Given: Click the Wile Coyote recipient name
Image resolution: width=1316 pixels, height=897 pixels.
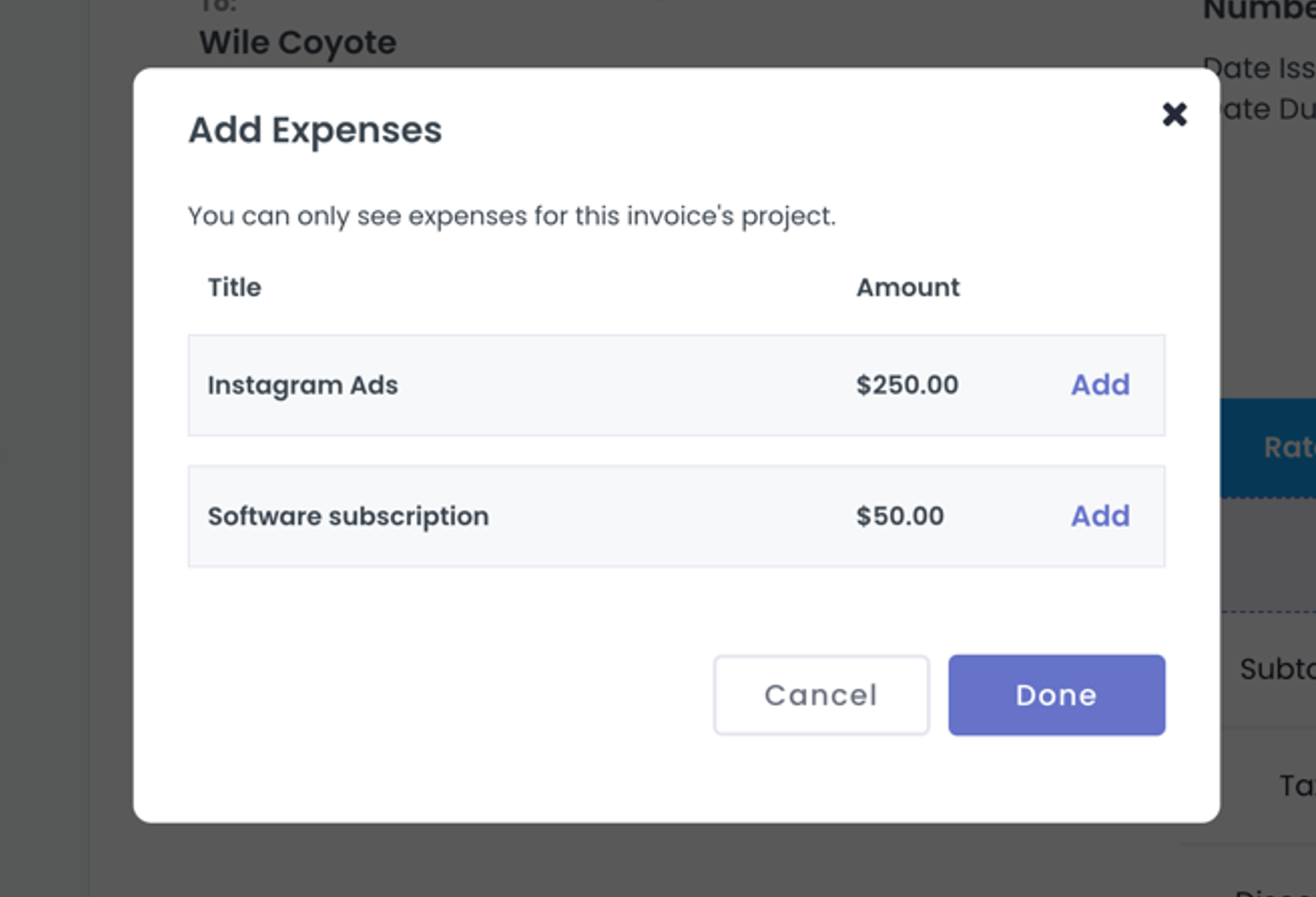Looking at the screenshot, I should pyautogui.click(x=297, y=42).
